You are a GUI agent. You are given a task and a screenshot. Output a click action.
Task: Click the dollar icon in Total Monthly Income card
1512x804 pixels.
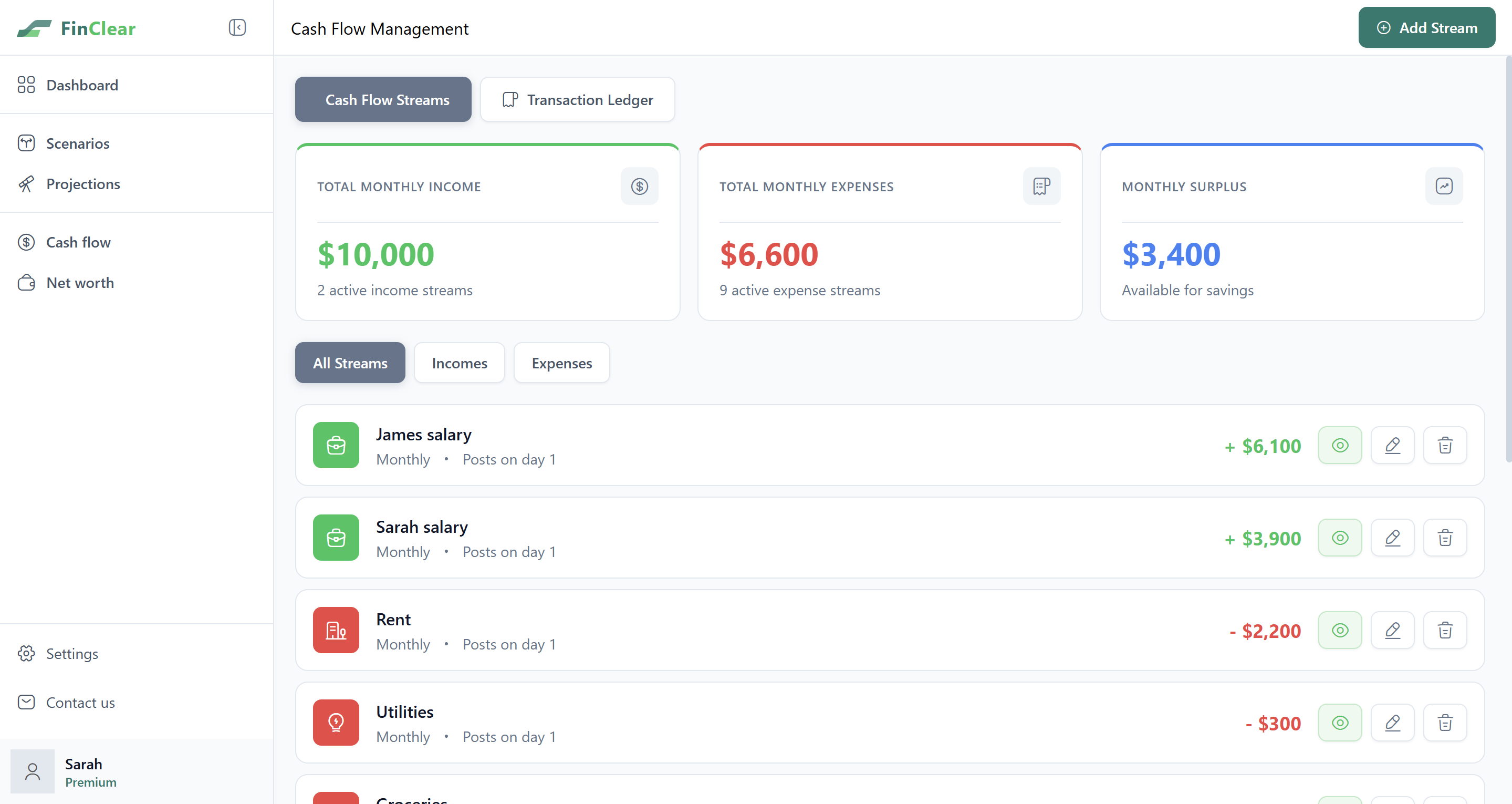(x=639, y=186)
